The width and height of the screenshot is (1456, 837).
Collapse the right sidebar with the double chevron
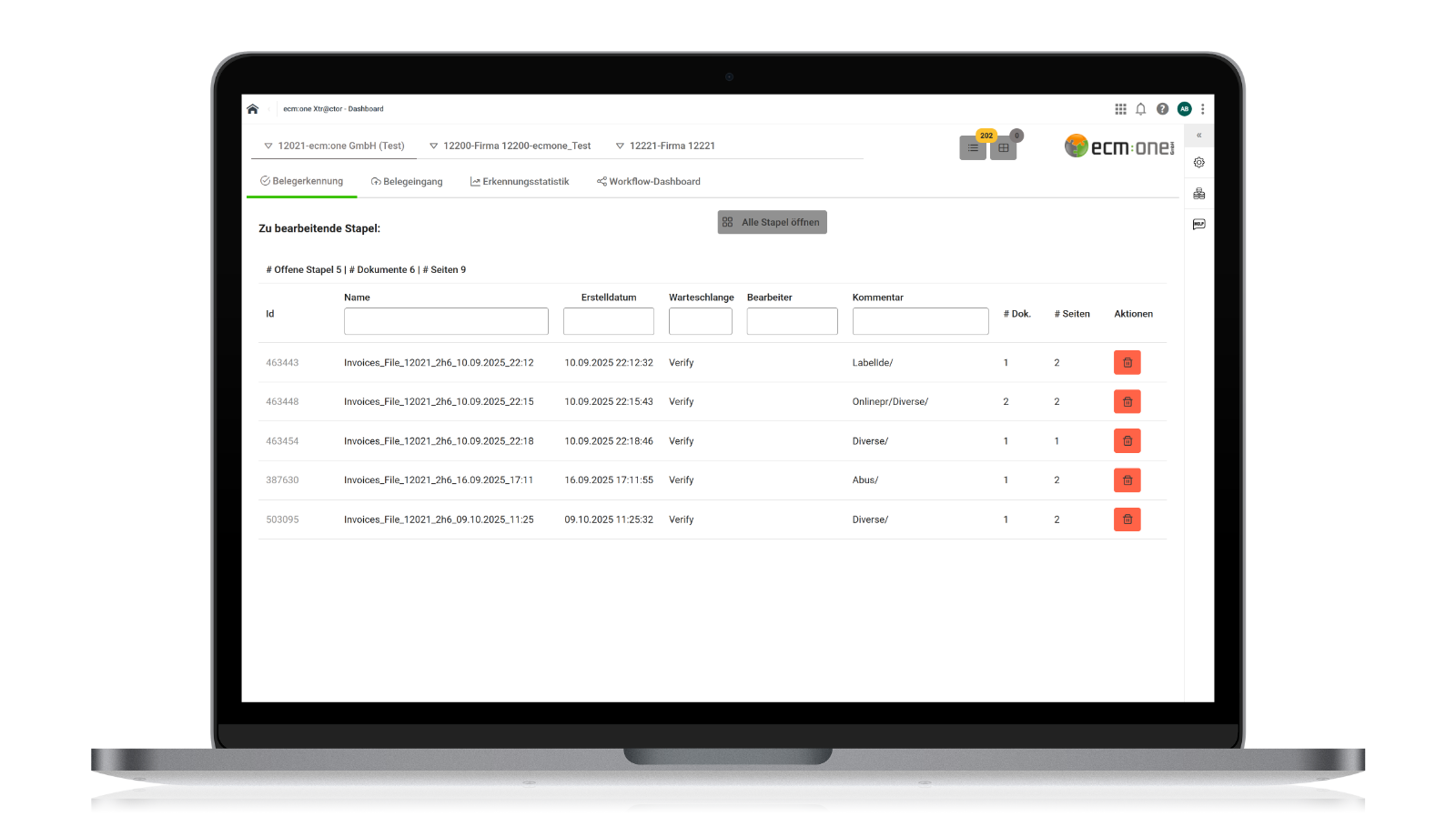tap(1198, 135)
